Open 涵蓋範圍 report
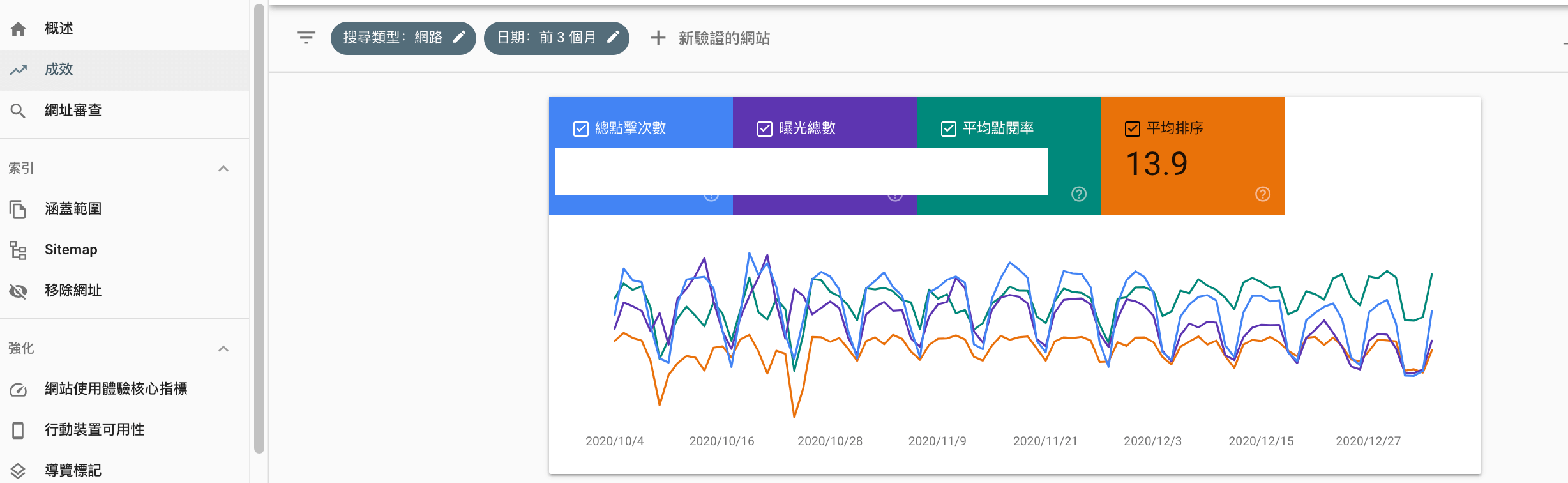1568x483 pixels. [x=124, y=209]
